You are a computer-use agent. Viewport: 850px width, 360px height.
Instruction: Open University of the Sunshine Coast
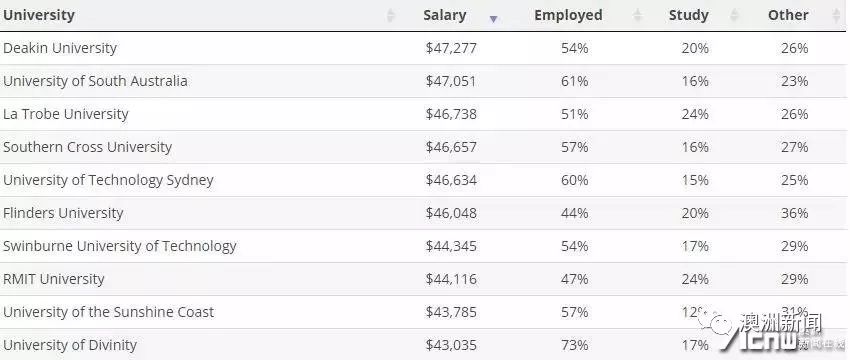coord(108,312)
